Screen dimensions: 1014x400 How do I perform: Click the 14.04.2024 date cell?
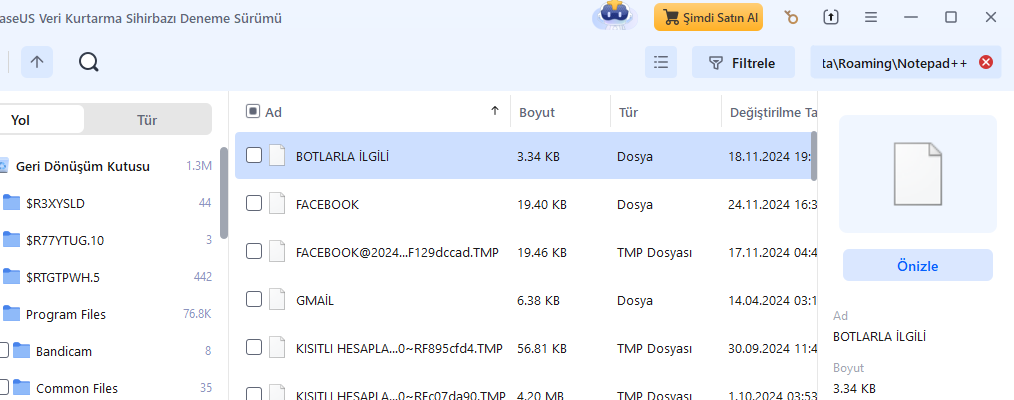[x=772, y=300]
